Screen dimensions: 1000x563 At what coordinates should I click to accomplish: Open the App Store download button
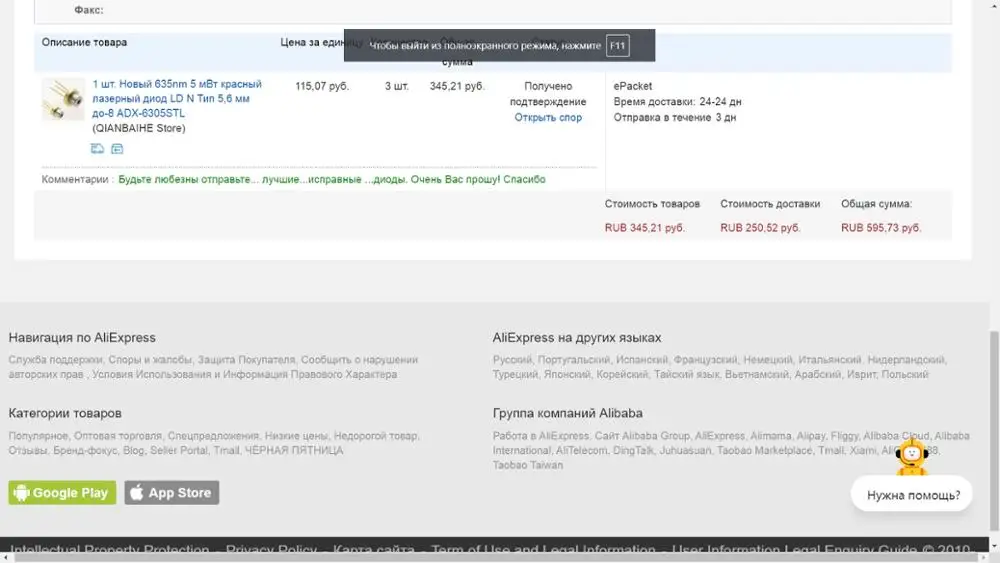[x=172, y=493]
